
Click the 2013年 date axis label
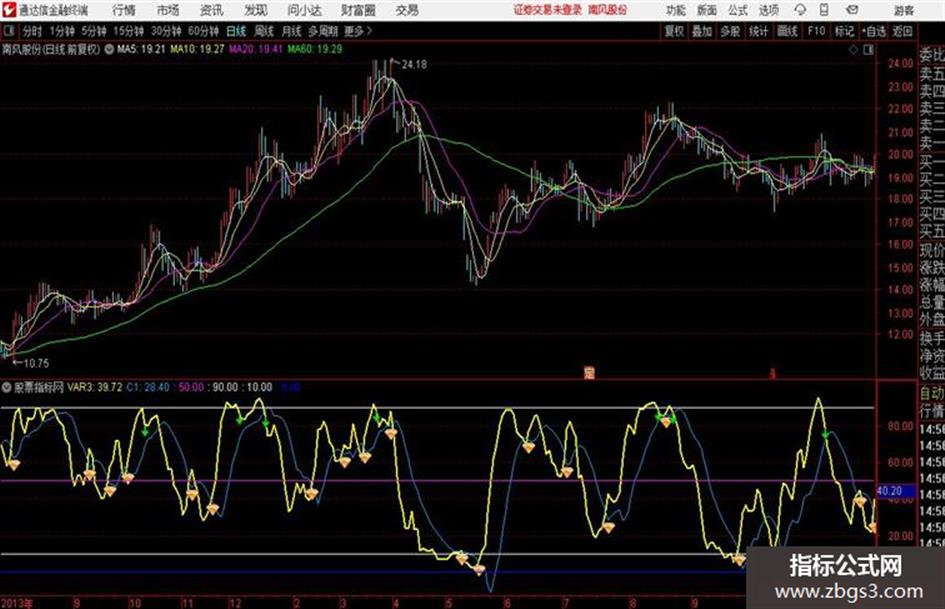pos(17,603)
